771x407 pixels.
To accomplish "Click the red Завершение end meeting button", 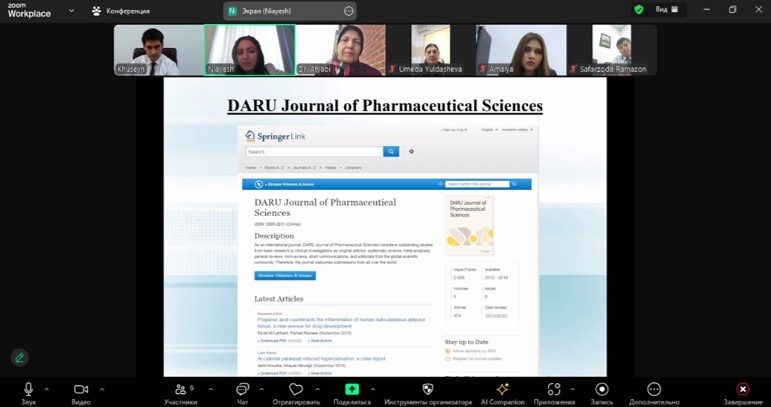I will click(742, 389).
